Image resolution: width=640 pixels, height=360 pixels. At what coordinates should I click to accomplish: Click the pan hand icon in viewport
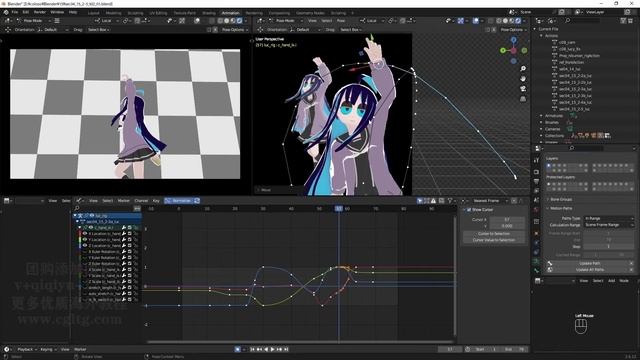(x=523, y=79)
